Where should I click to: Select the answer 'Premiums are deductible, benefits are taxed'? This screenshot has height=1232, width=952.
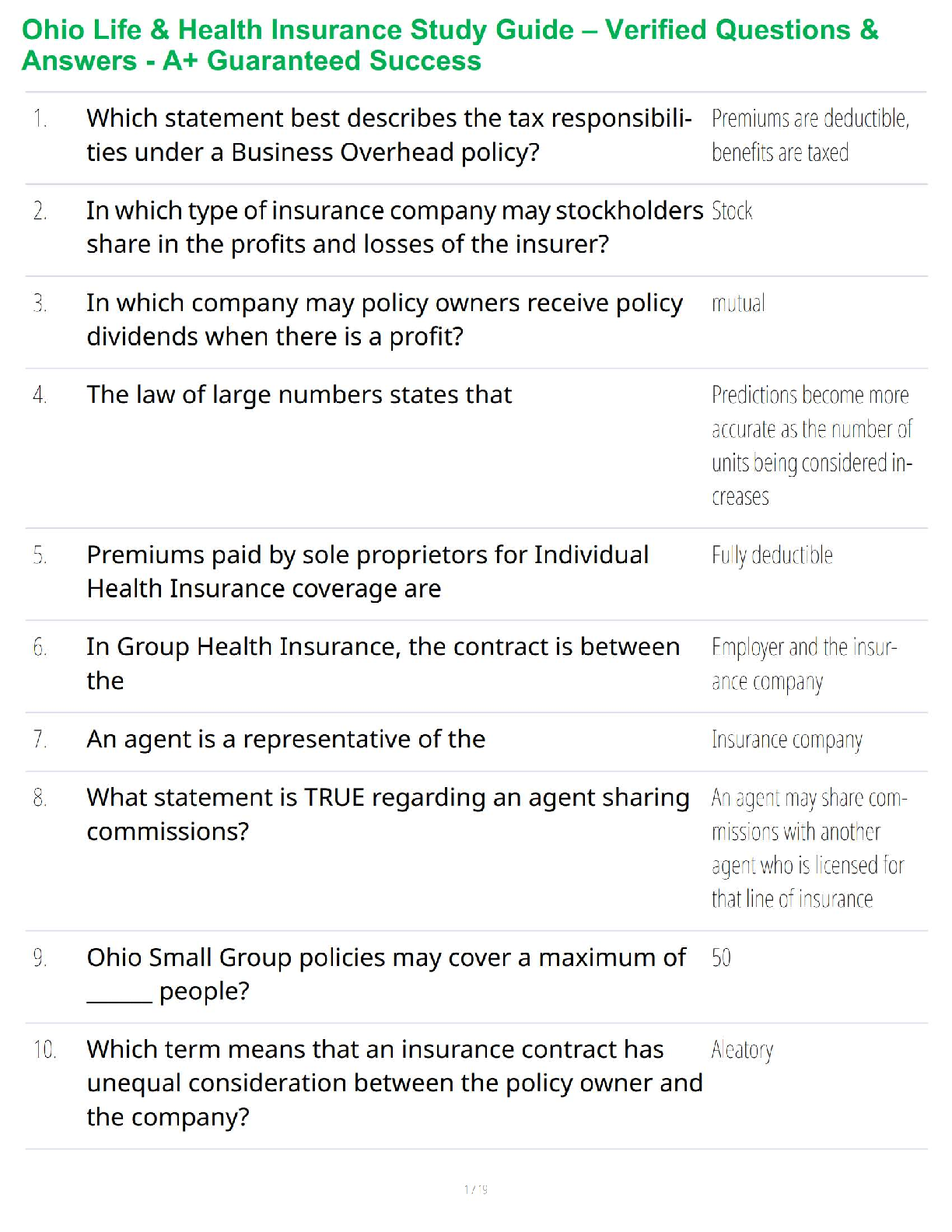coord(810,135)
